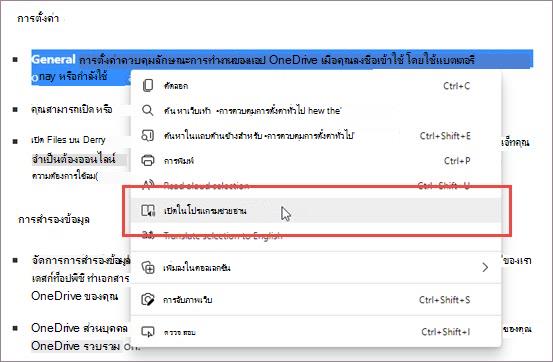Click the การสำรองข้อมูล heading
Image resolution: width=553 pixels, height=362 pixels.
pyautogui.click(x=54, y=219)
